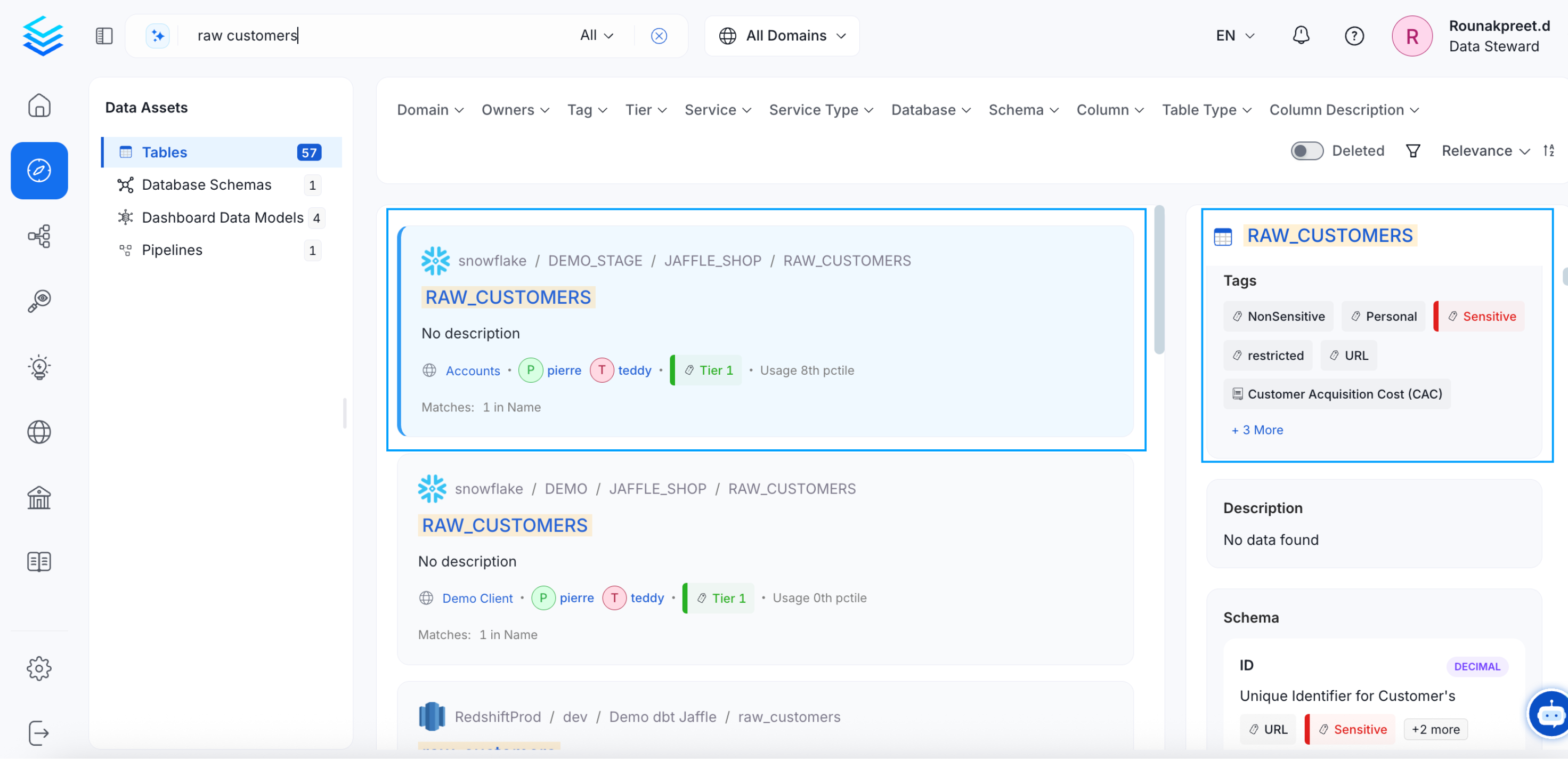Toggle sort order ascending/descending icon
1568x759 pixels.
click(x=1548, y=150)
